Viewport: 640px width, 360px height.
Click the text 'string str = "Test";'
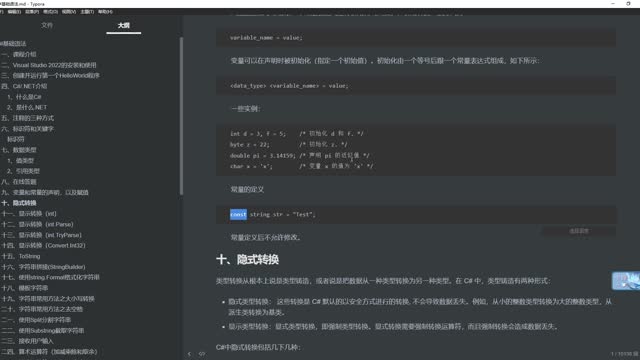(x=283, y=214)
